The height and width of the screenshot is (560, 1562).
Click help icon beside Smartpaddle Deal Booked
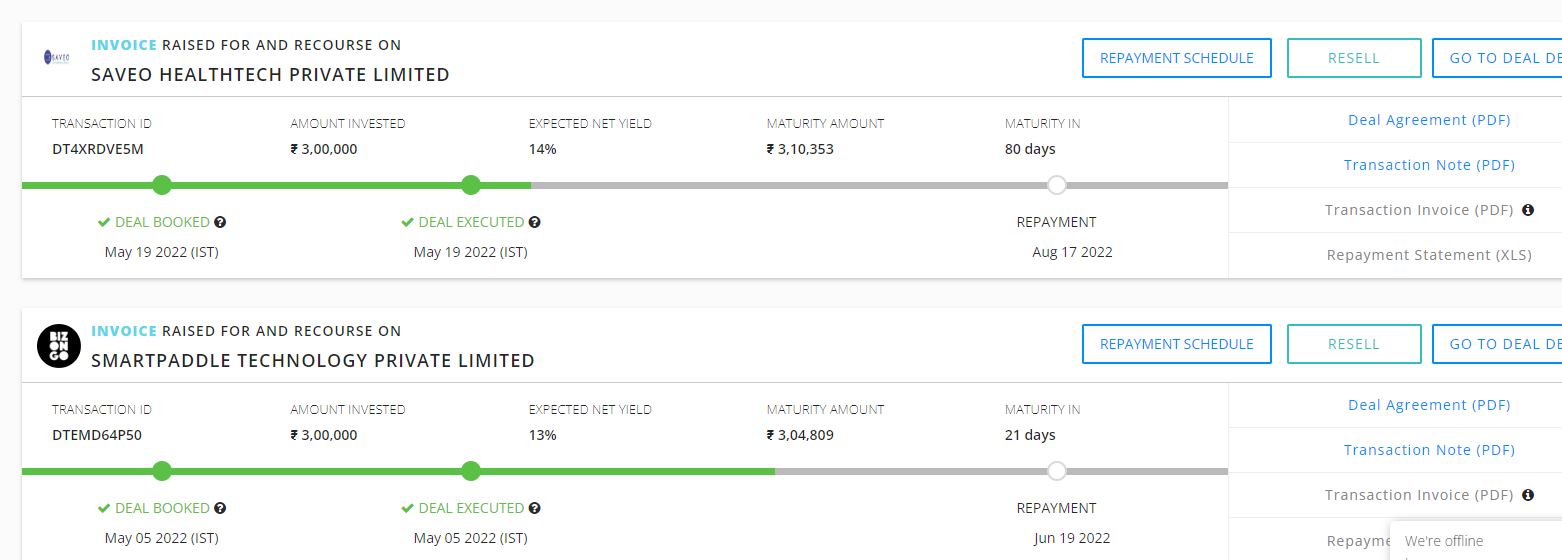coord(220,508)
